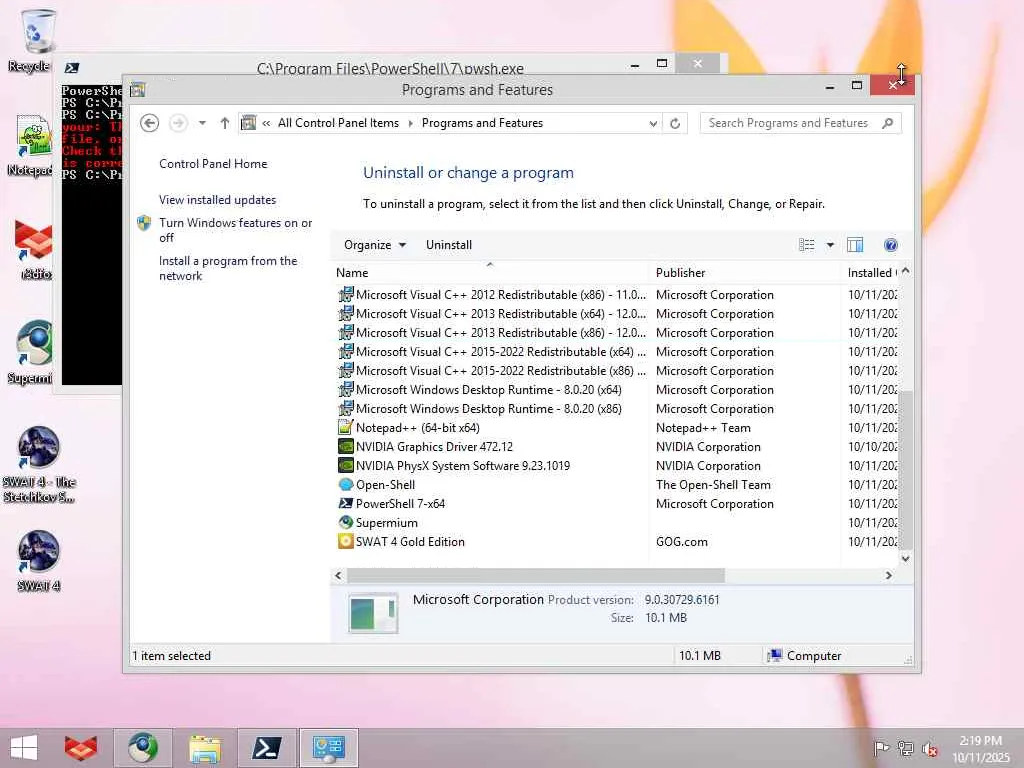Open View installed updates link
The height and width of the screenshot is (768, 1024).
[217, 200]
